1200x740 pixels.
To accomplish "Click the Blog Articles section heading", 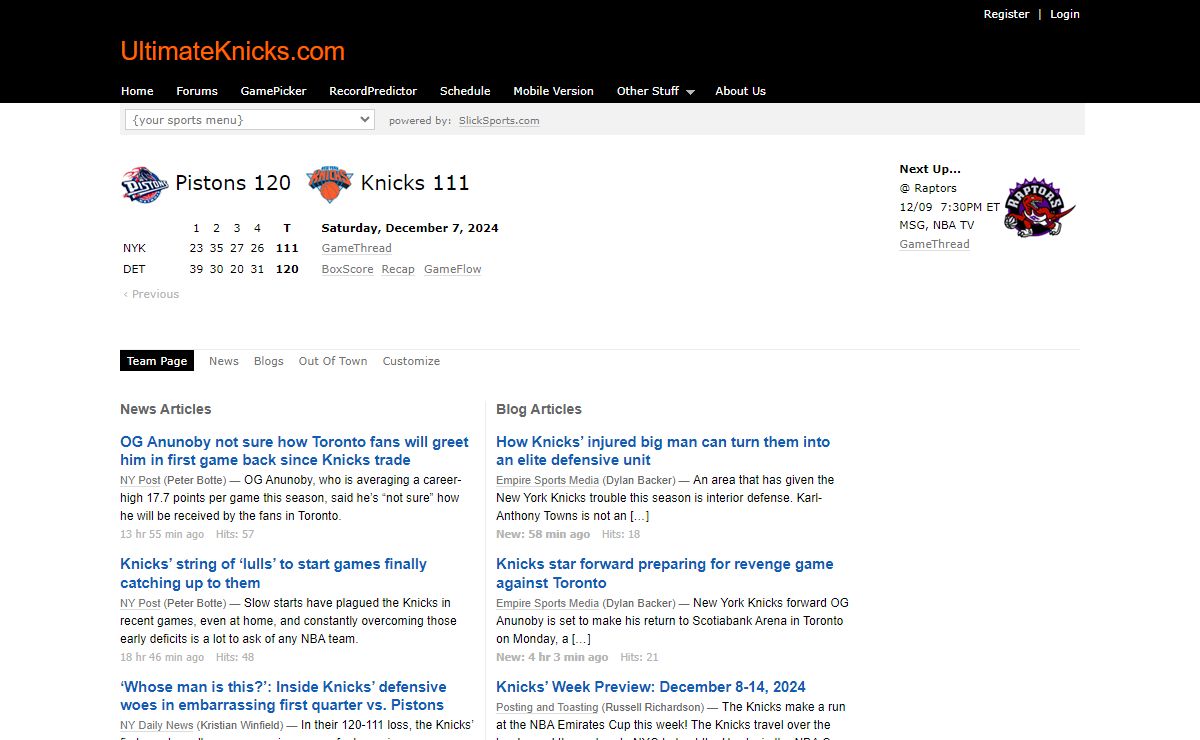I will 539,409.
